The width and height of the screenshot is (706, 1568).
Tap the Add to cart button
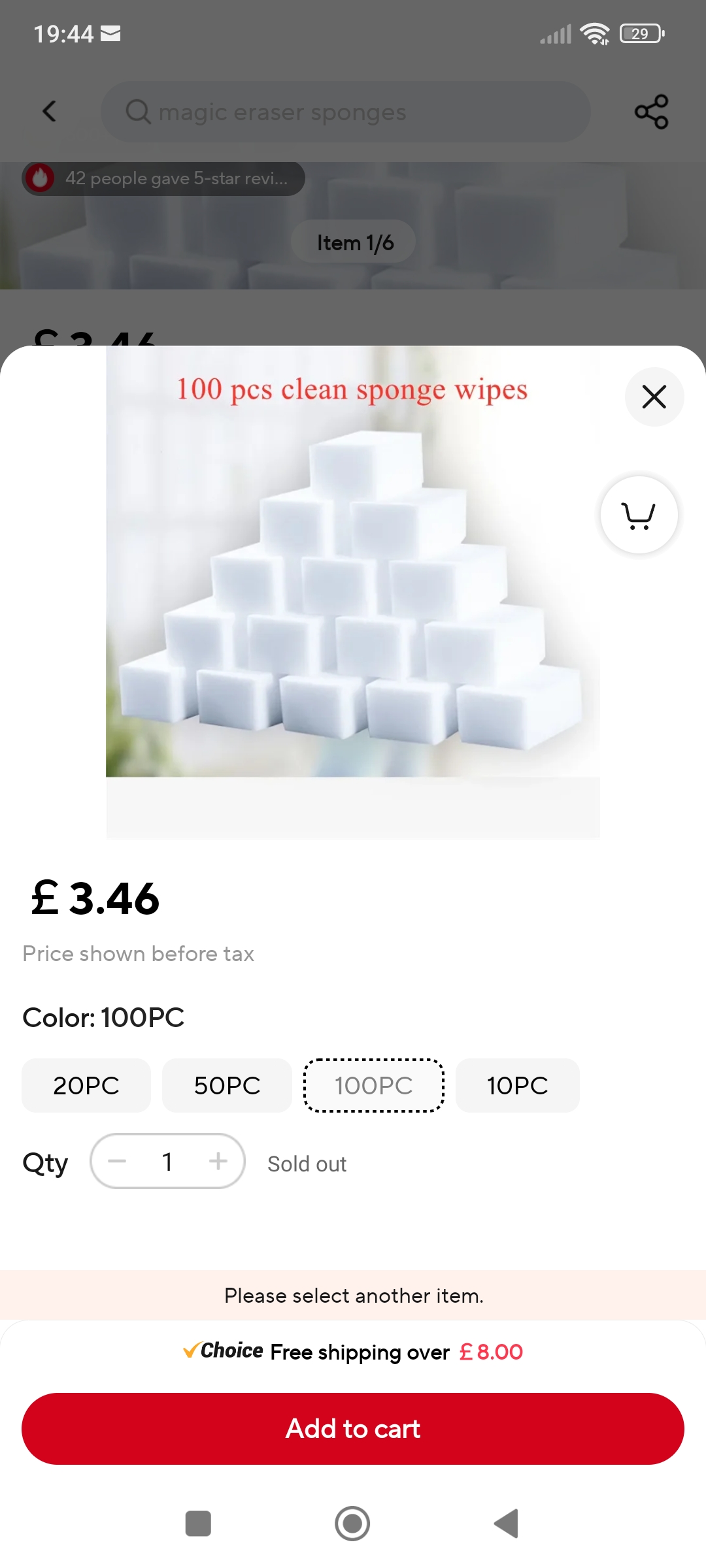[353, 1429]
